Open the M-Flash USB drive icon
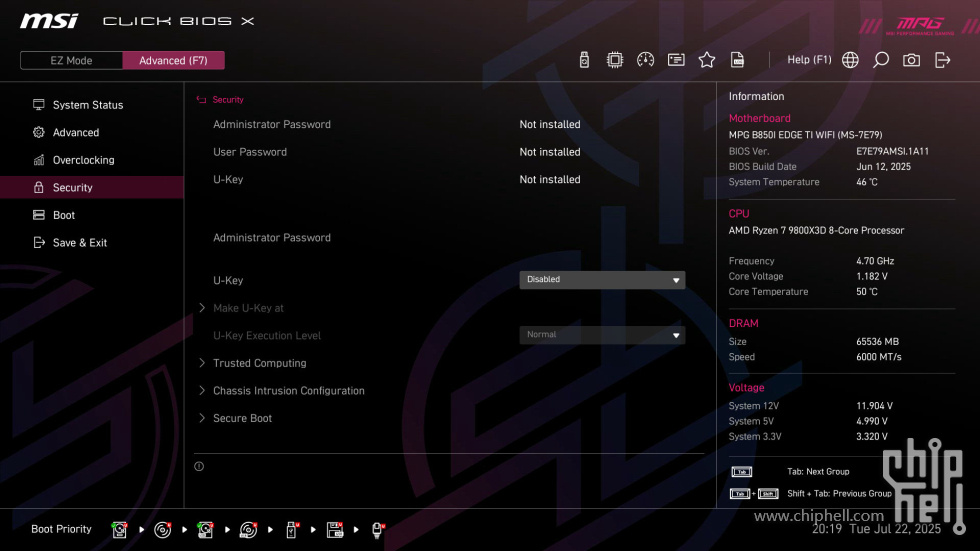Screen dimensions: 980x551 pyautogui.click(x=584, y=60)
